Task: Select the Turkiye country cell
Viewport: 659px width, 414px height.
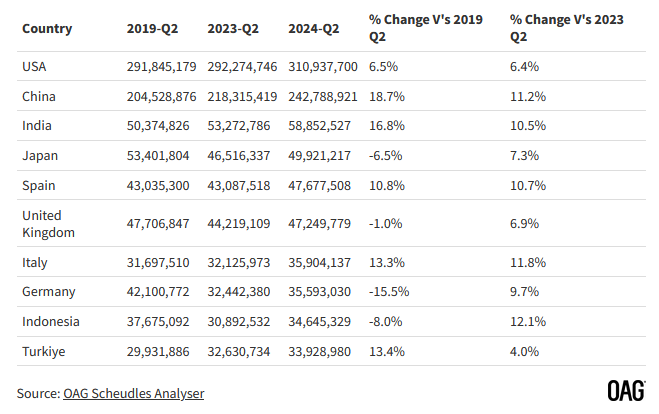Action: click(x=43, y=352)
